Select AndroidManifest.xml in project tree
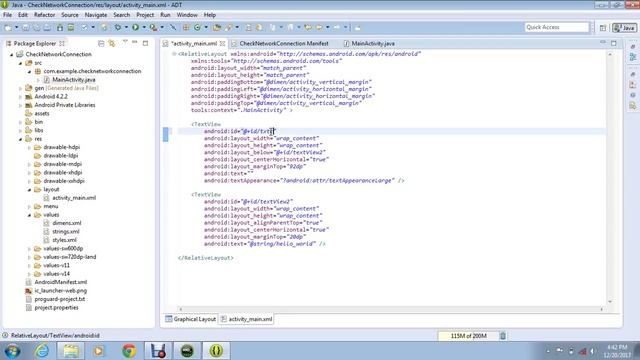The width and height of the screenshot is (640, 360). [60, 282]
